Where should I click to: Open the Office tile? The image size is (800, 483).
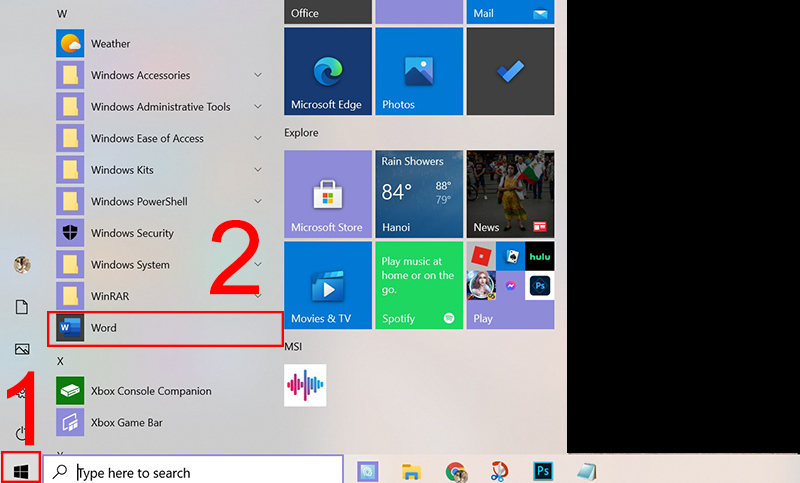point(328,12)
